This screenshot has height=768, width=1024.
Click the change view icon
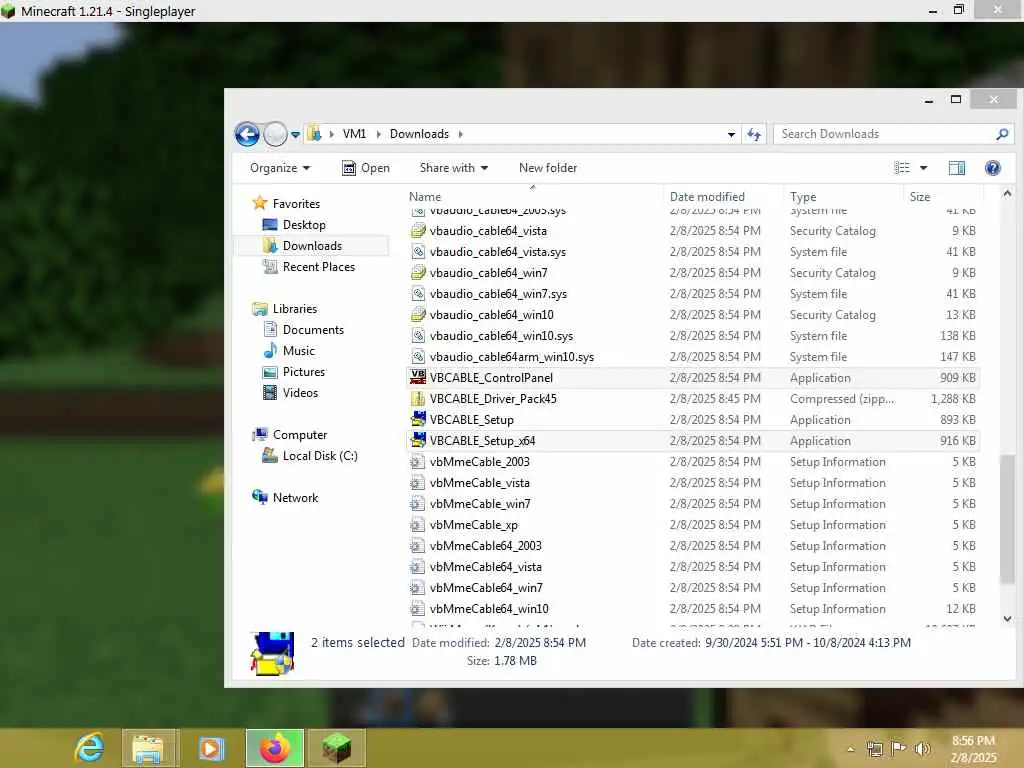click(x=902, y=168)
